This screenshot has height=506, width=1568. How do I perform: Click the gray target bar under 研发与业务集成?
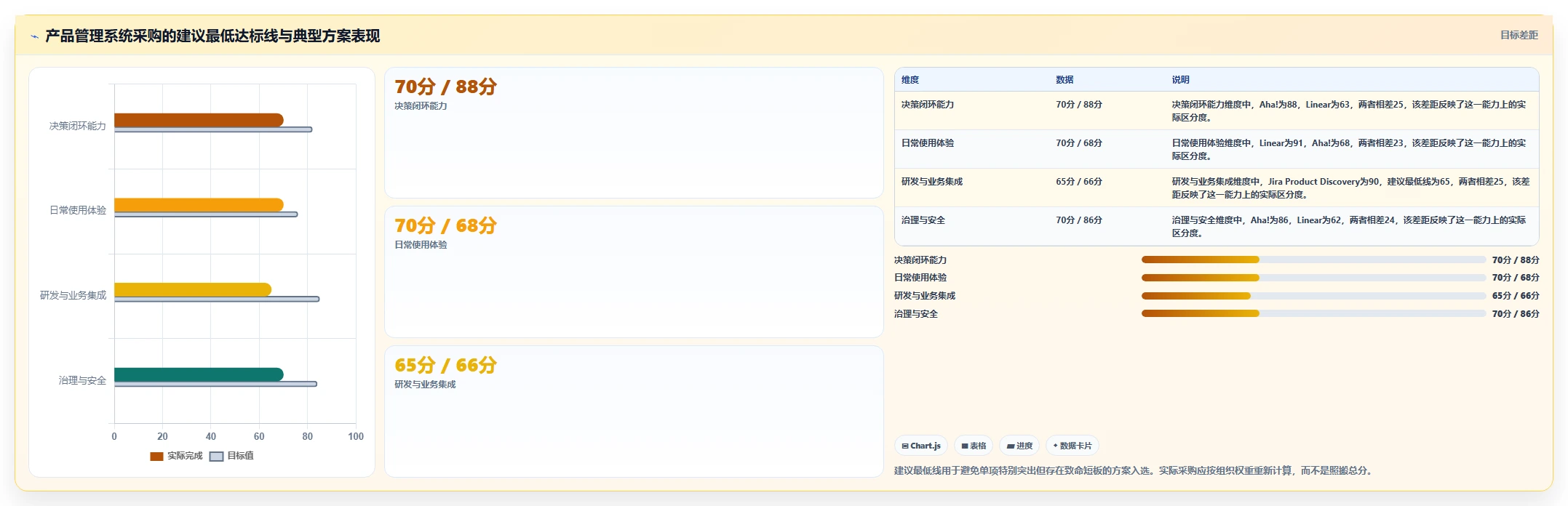tap(217, 299)
